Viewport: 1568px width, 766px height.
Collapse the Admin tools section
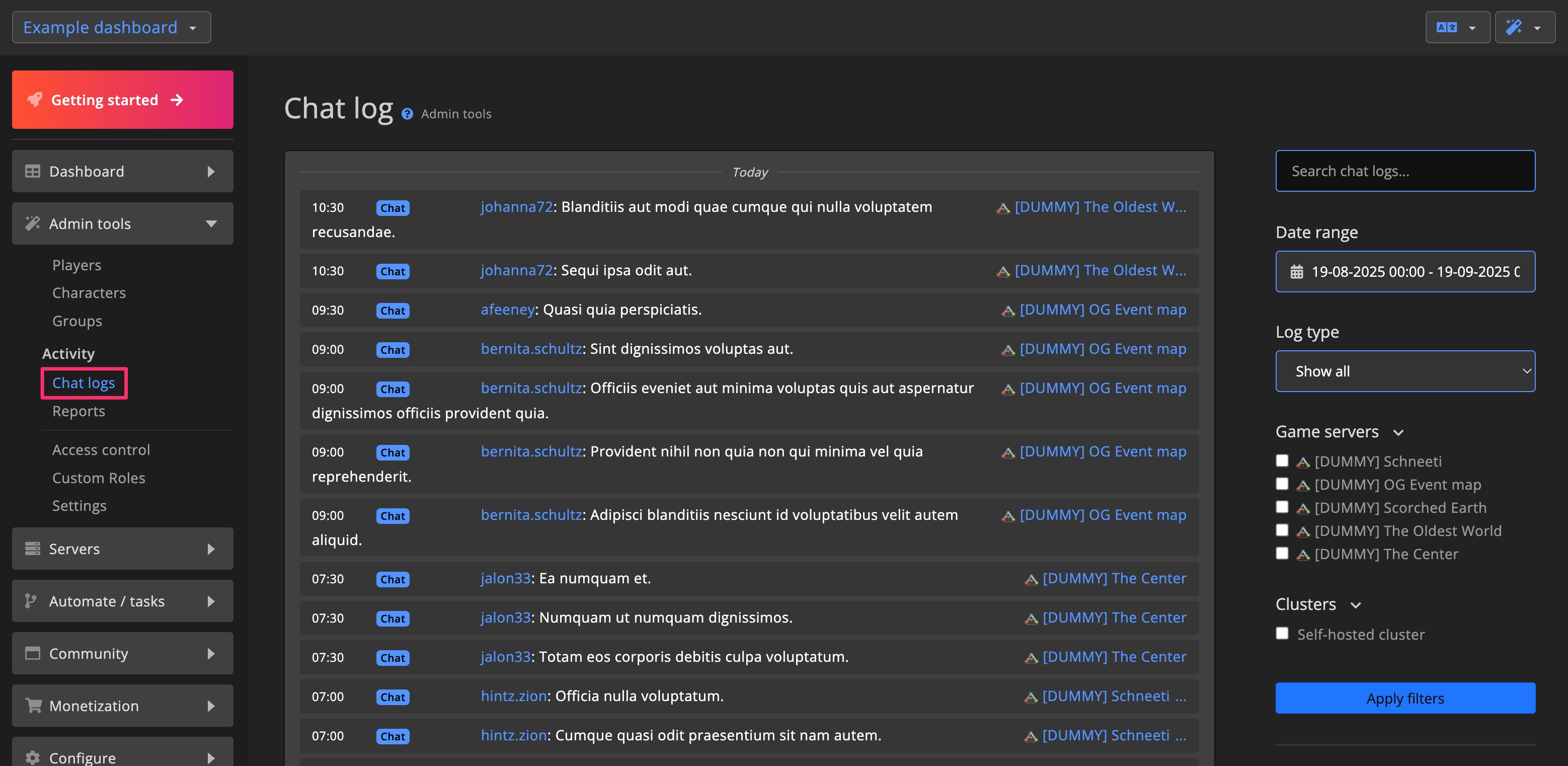click(211, 223)
